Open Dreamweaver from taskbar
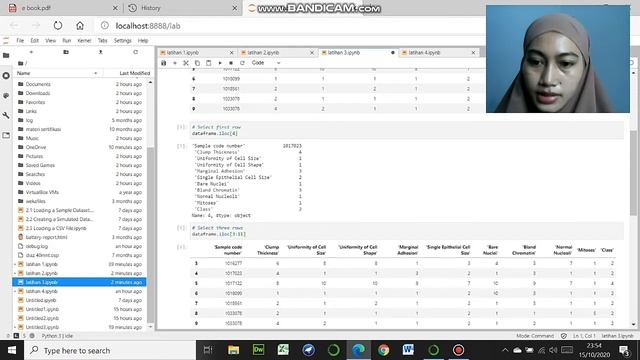640x360 pixels. 258,350
